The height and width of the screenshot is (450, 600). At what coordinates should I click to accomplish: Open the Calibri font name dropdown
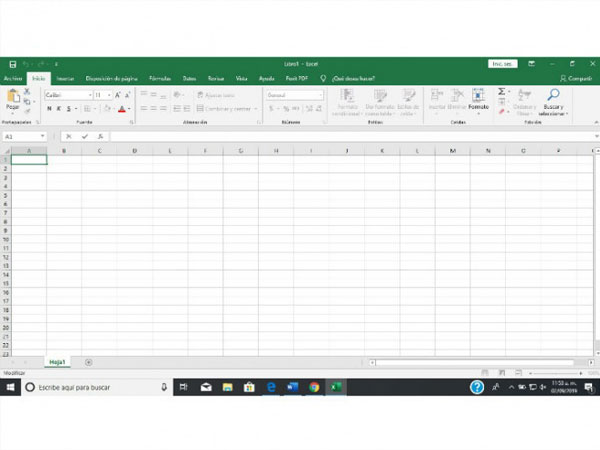[66, 95]
